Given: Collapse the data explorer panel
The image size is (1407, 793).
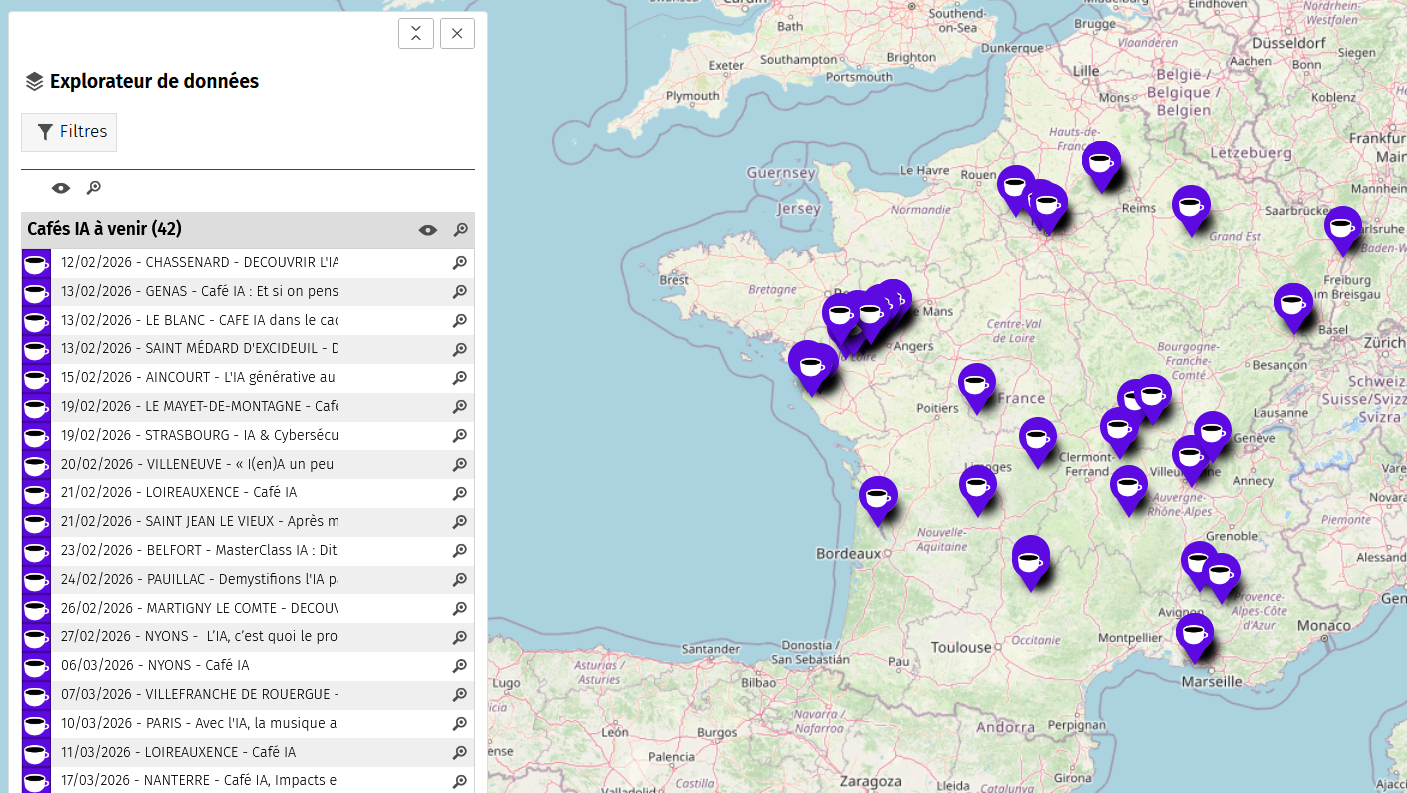Looking at the screenshot, I should [416, 33].
